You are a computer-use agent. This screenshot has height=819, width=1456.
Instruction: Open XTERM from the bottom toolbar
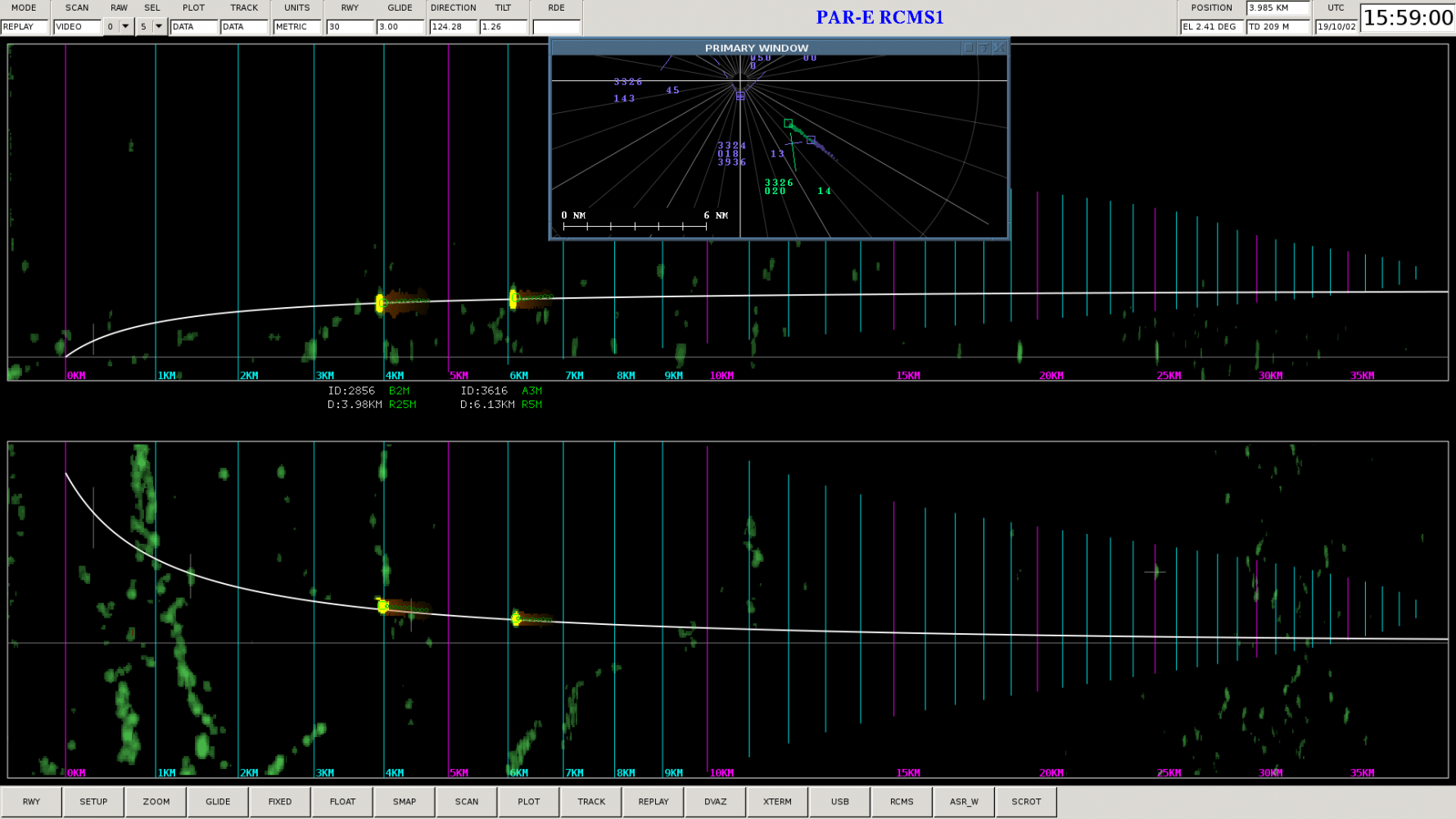(x=778, y=802)
